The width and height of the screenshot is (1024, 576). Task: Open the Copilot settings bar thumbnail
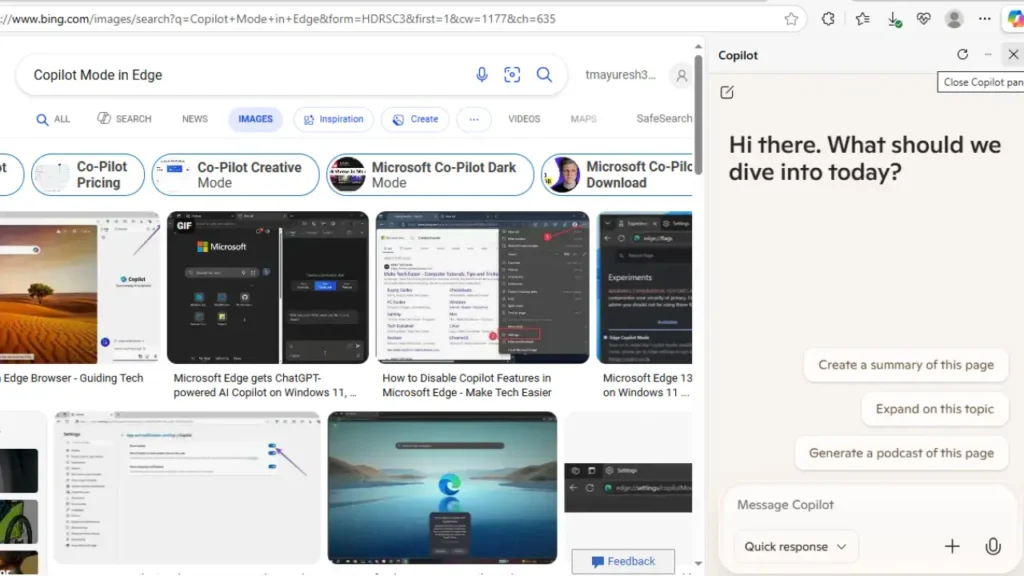[628, 488]
